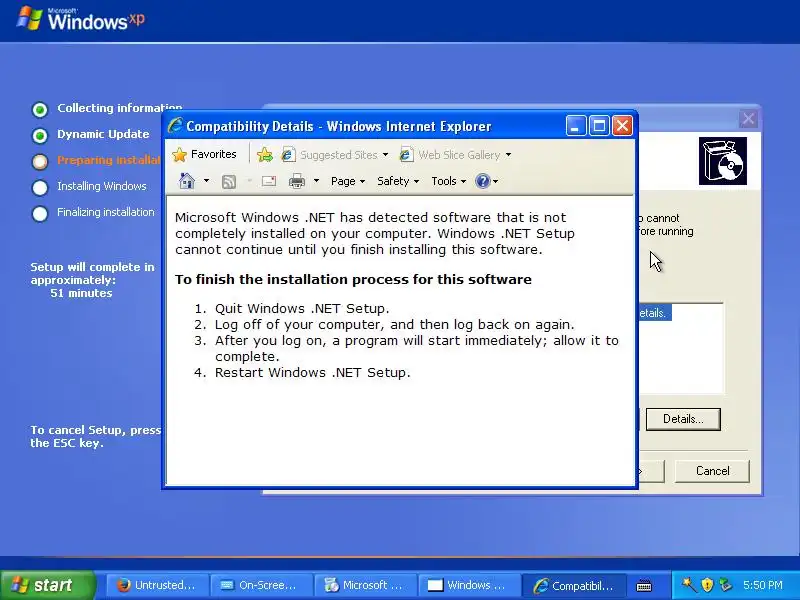This screenshot has height=600, width=800.
Task: Click the software box icon in Setup dialog
Action: click(722, 161)
